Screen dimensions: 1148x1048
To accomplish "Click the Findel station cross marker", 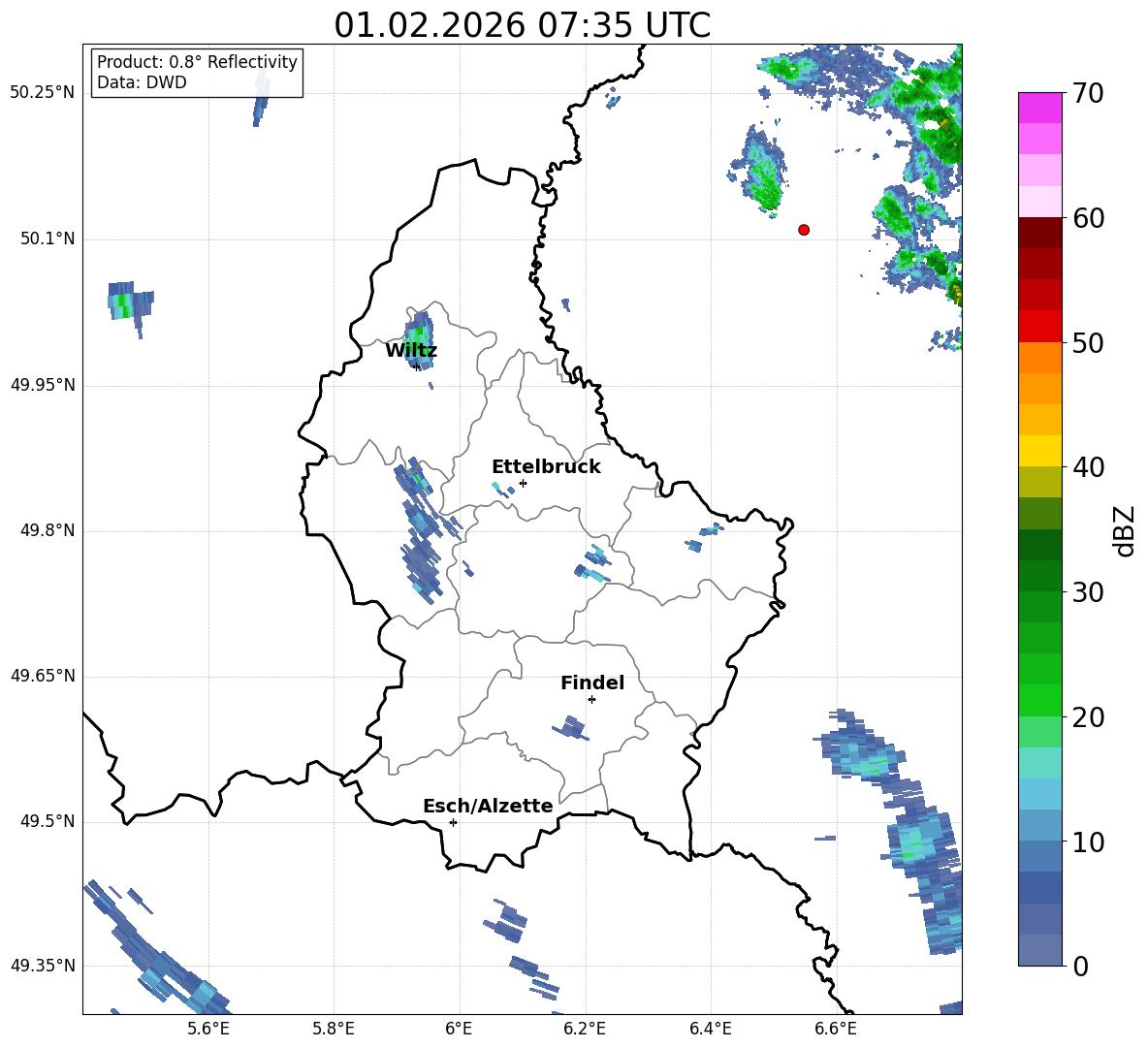I will [x=591, y=700].
